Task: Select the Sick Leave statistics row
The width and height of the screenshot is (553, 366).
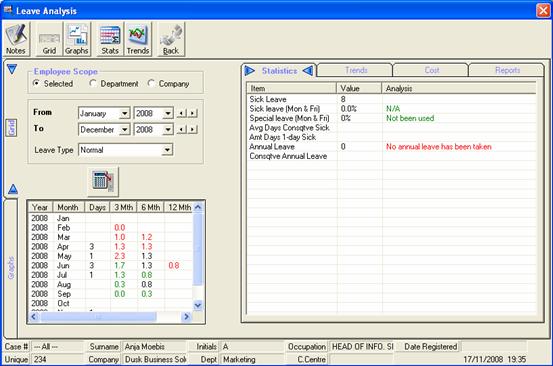Action: click(x=391, y=99)
